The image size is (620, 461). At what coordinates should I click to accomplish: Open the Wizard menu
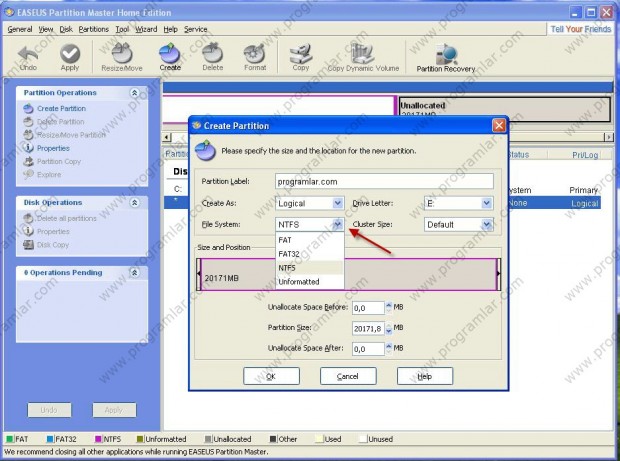tap(146, 29)
